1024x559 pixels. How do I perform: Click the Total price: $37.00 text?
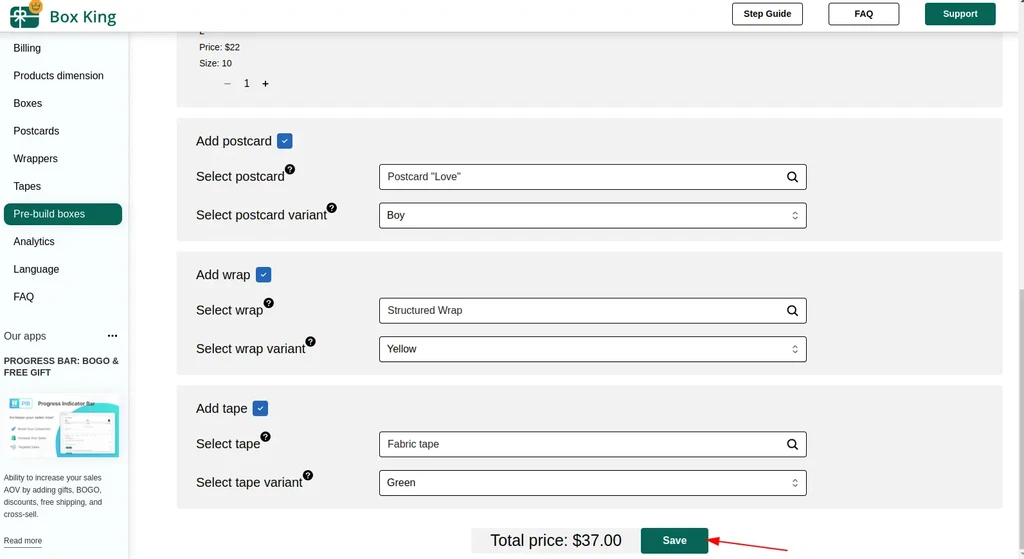pos(556,541)
